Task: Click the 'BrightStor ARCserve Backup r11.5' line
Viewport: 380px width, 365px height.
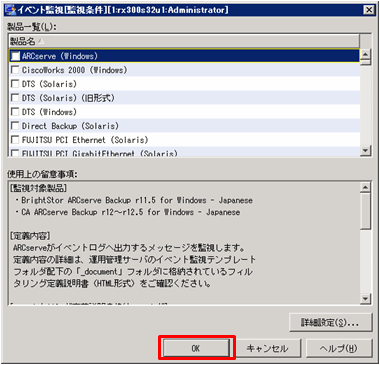Action: (x=134, y=200)
